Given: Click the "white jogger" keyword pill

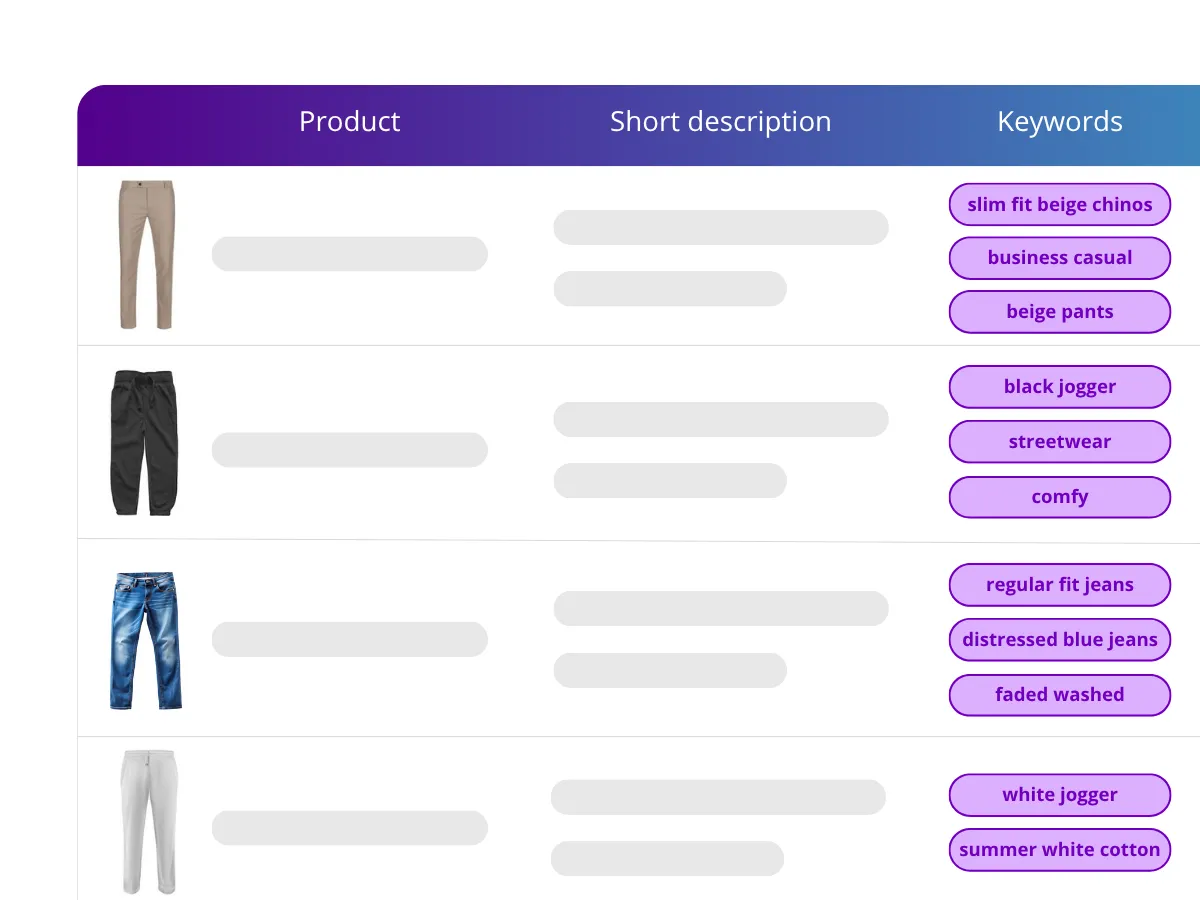Looking at the screenshot, I should [x=1059, y=795].
